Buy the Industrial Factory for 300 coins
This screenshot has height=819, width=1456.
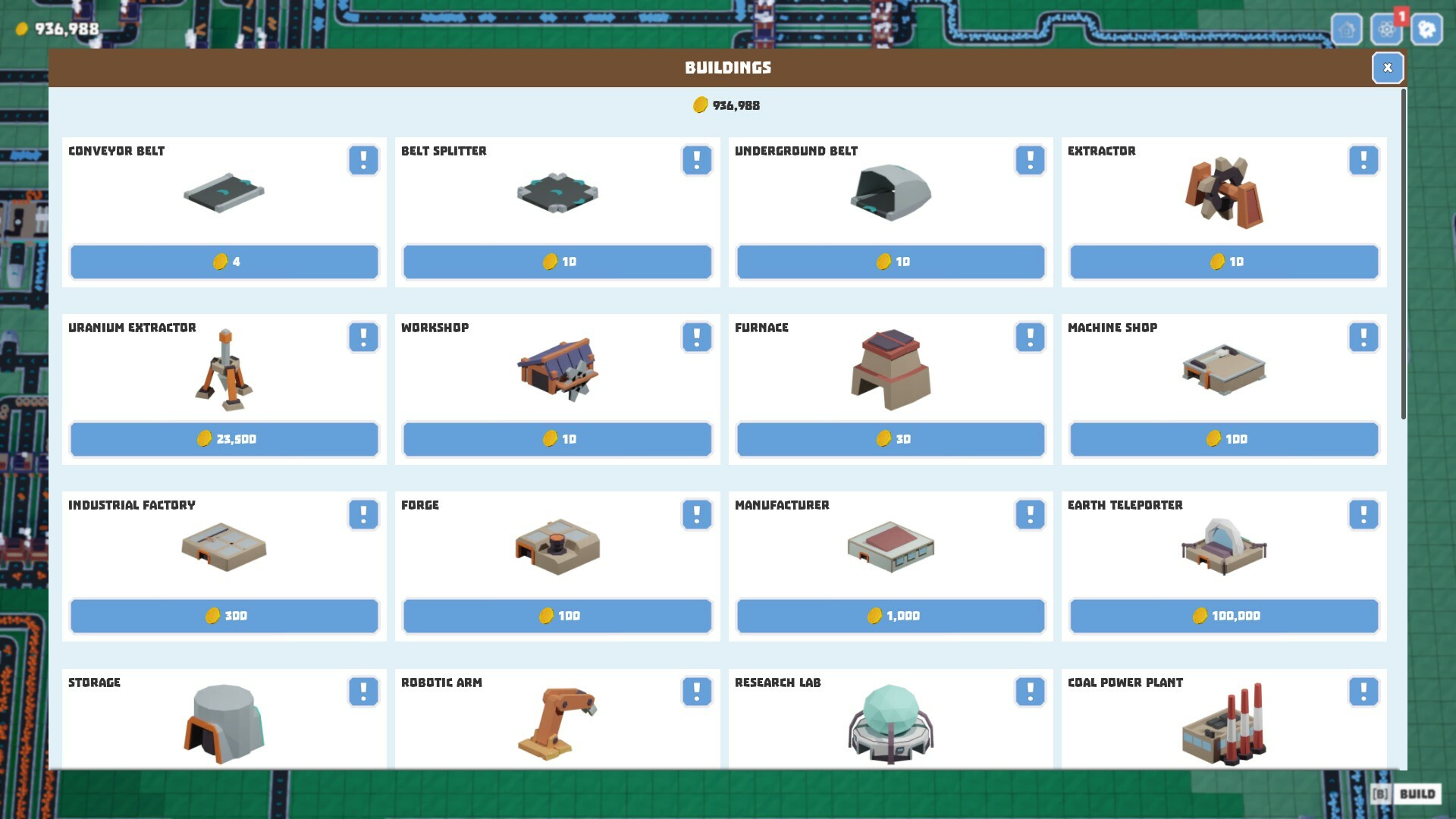pyautogui.click(x=224, y=616)
